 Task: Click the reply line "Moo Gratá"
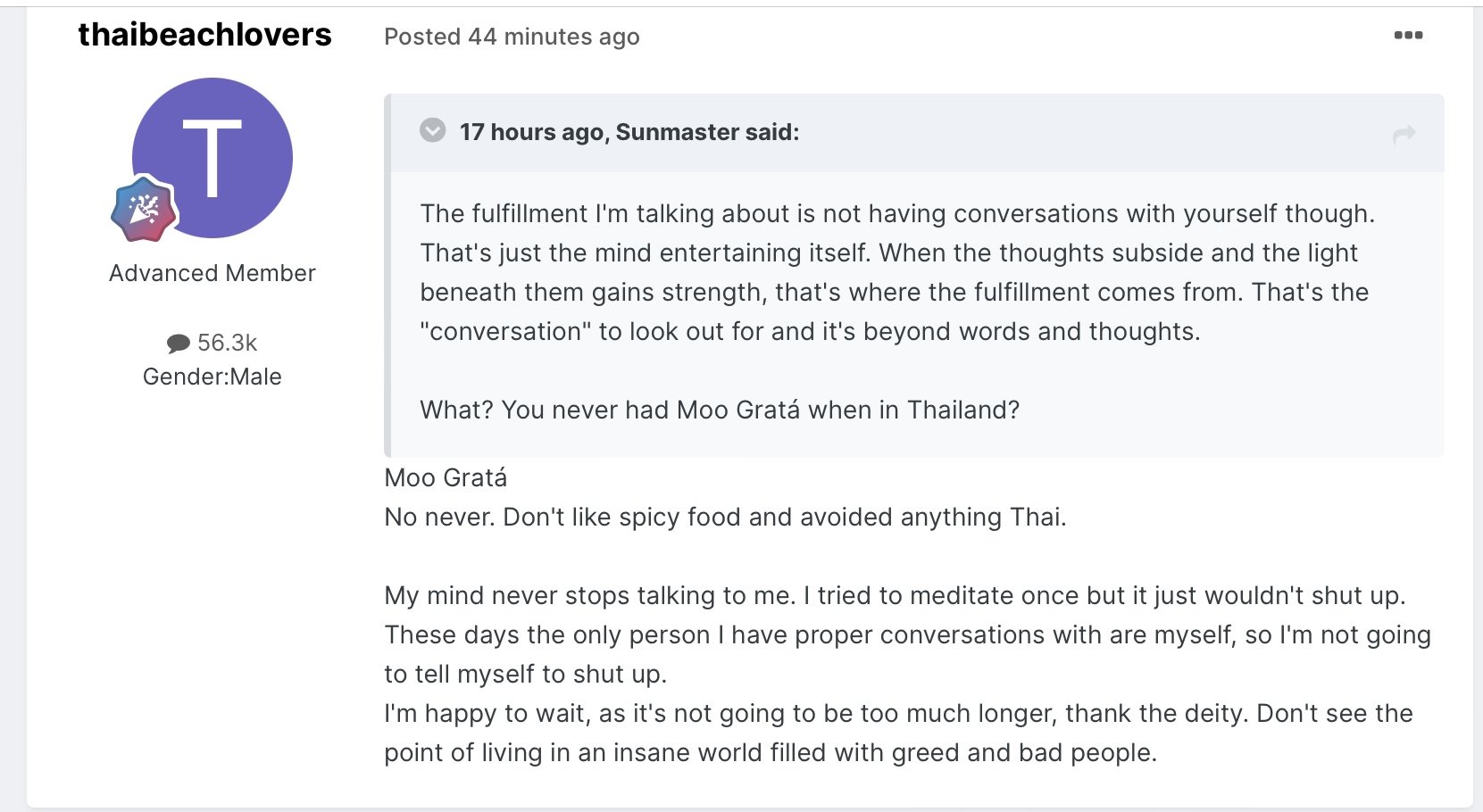(446, 478)
